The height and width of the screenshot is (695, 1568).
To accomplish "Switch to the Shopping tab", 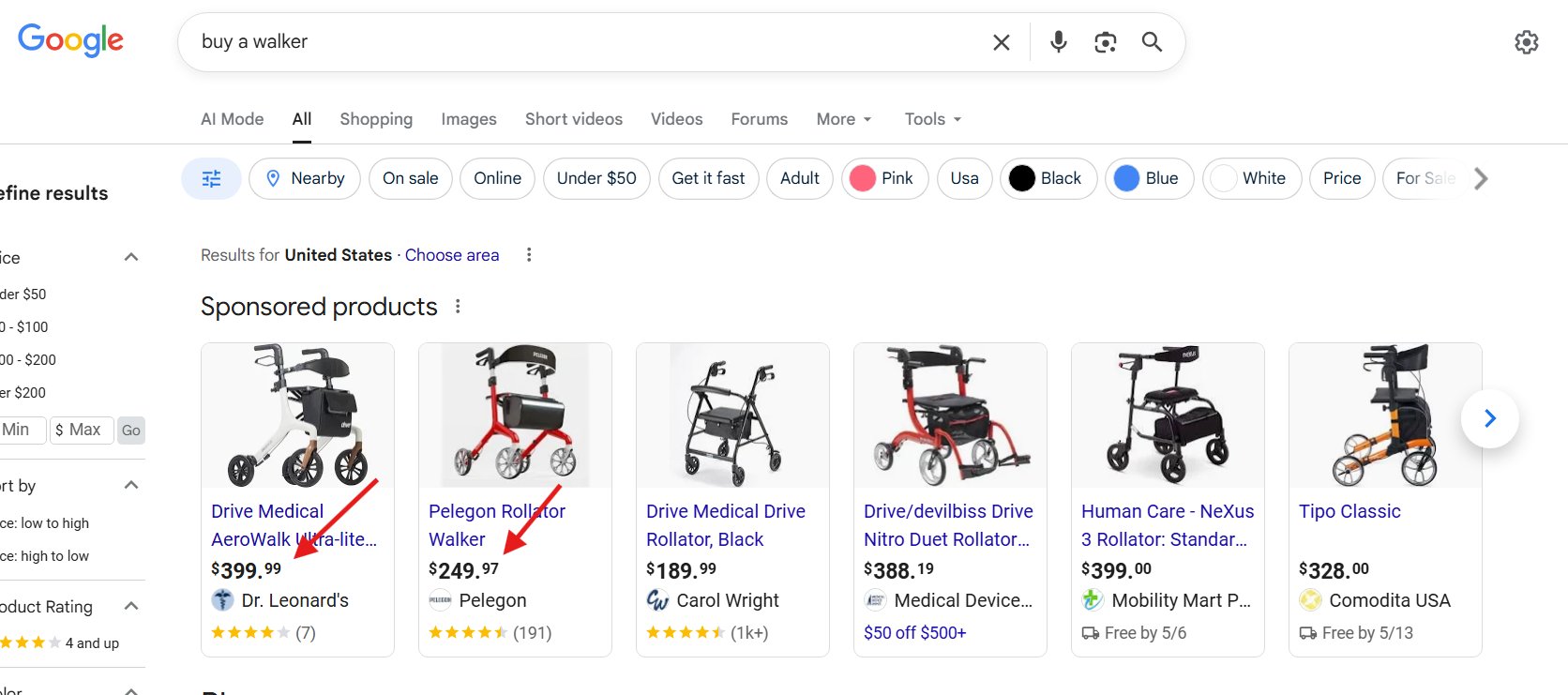I will click(x=376, y=119).
